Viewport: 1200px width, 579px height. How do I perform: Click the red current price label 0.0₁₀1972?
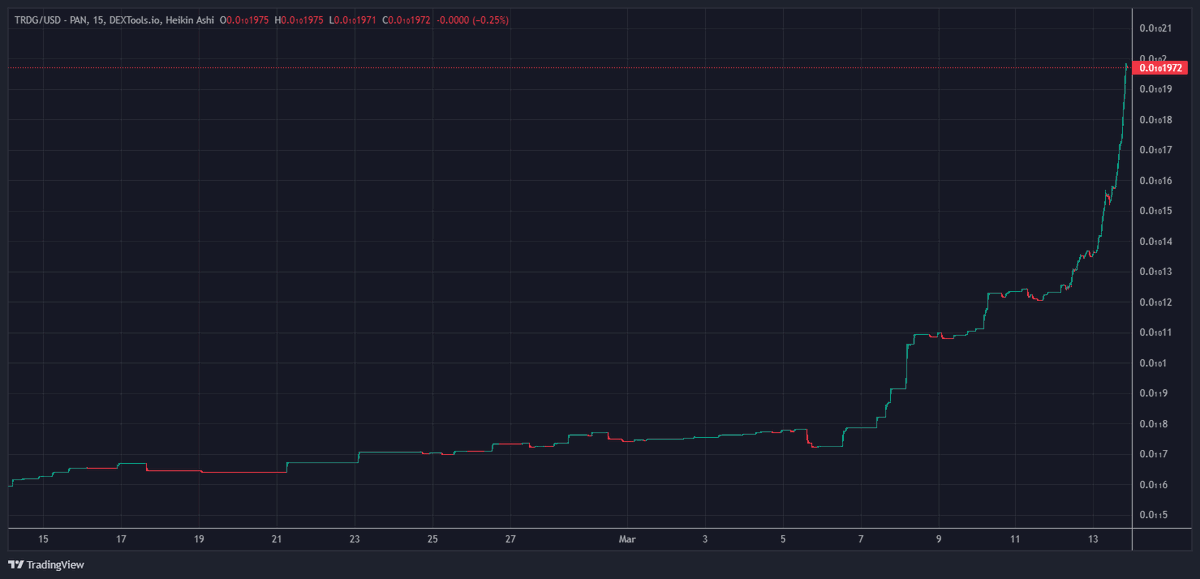(x=1161, y=68)
